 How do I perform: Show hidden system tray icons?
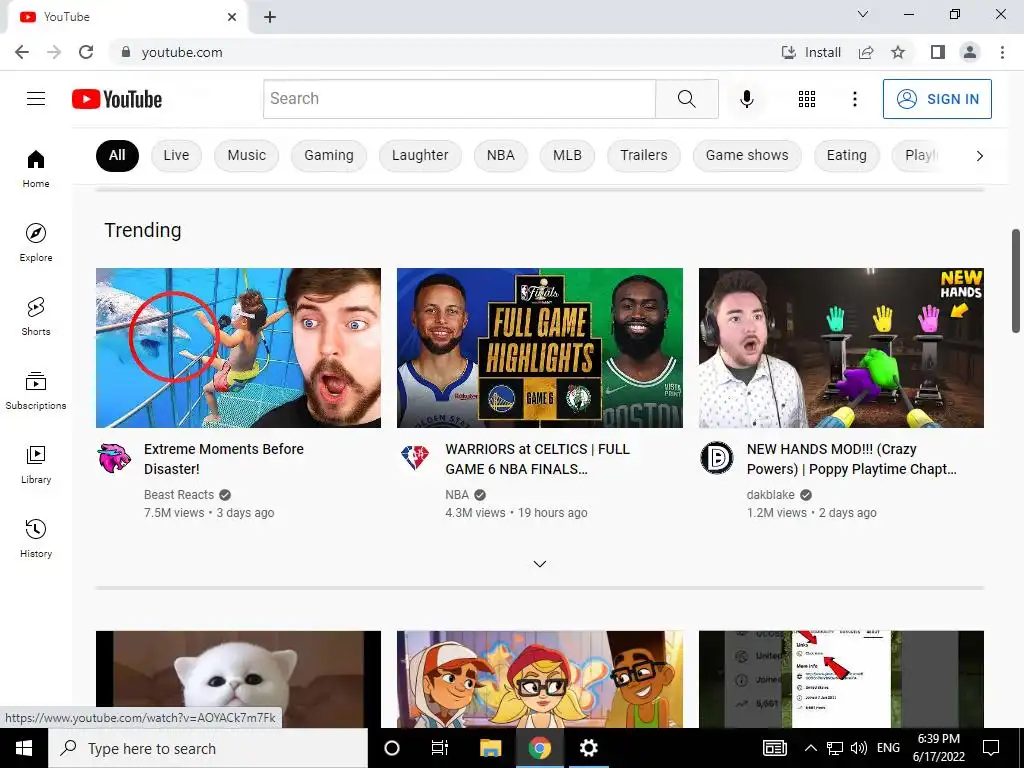tap(810, 748)
